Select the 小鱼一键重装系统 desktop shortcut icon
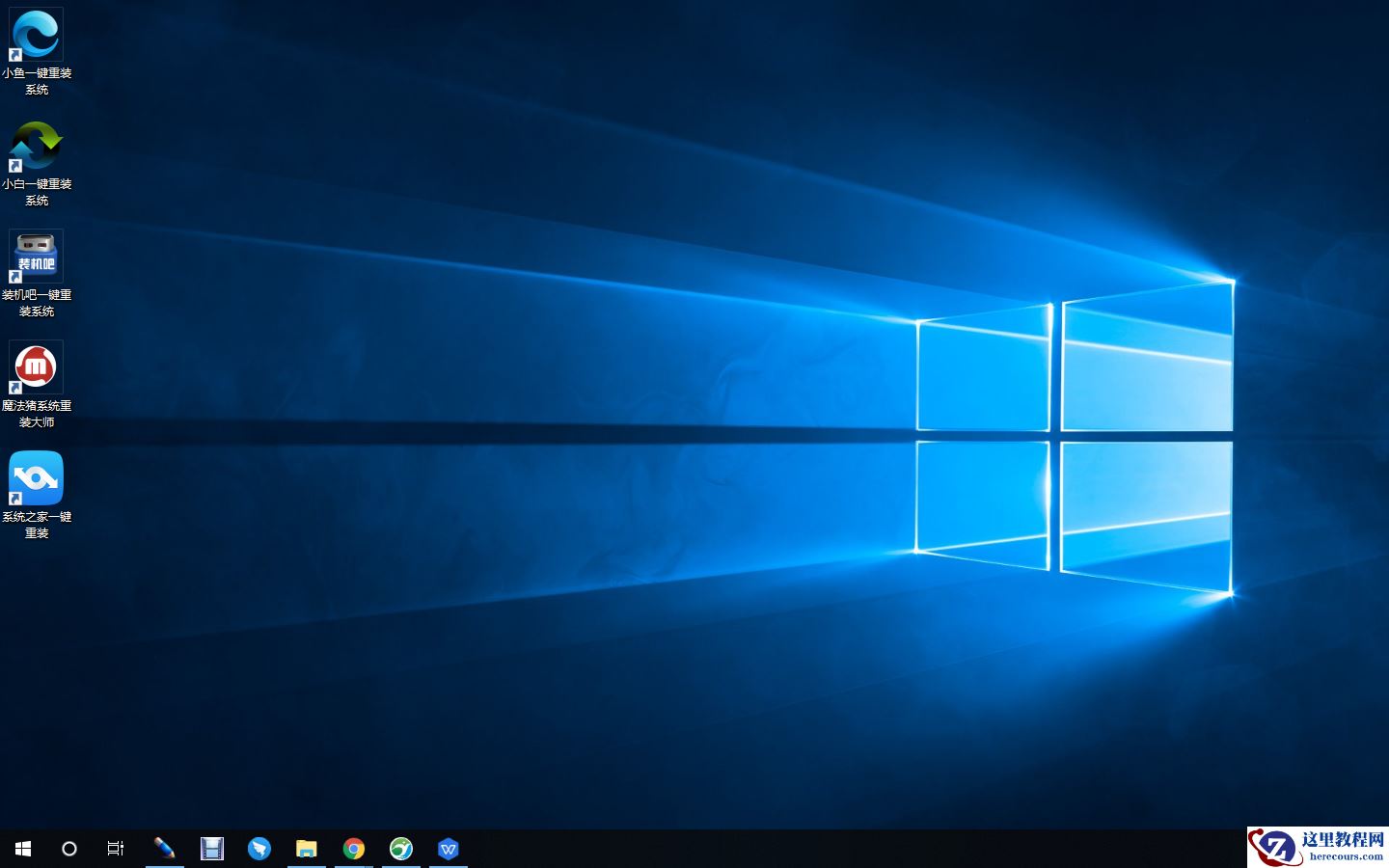1389x868 pixels. (x=36, y=36)
